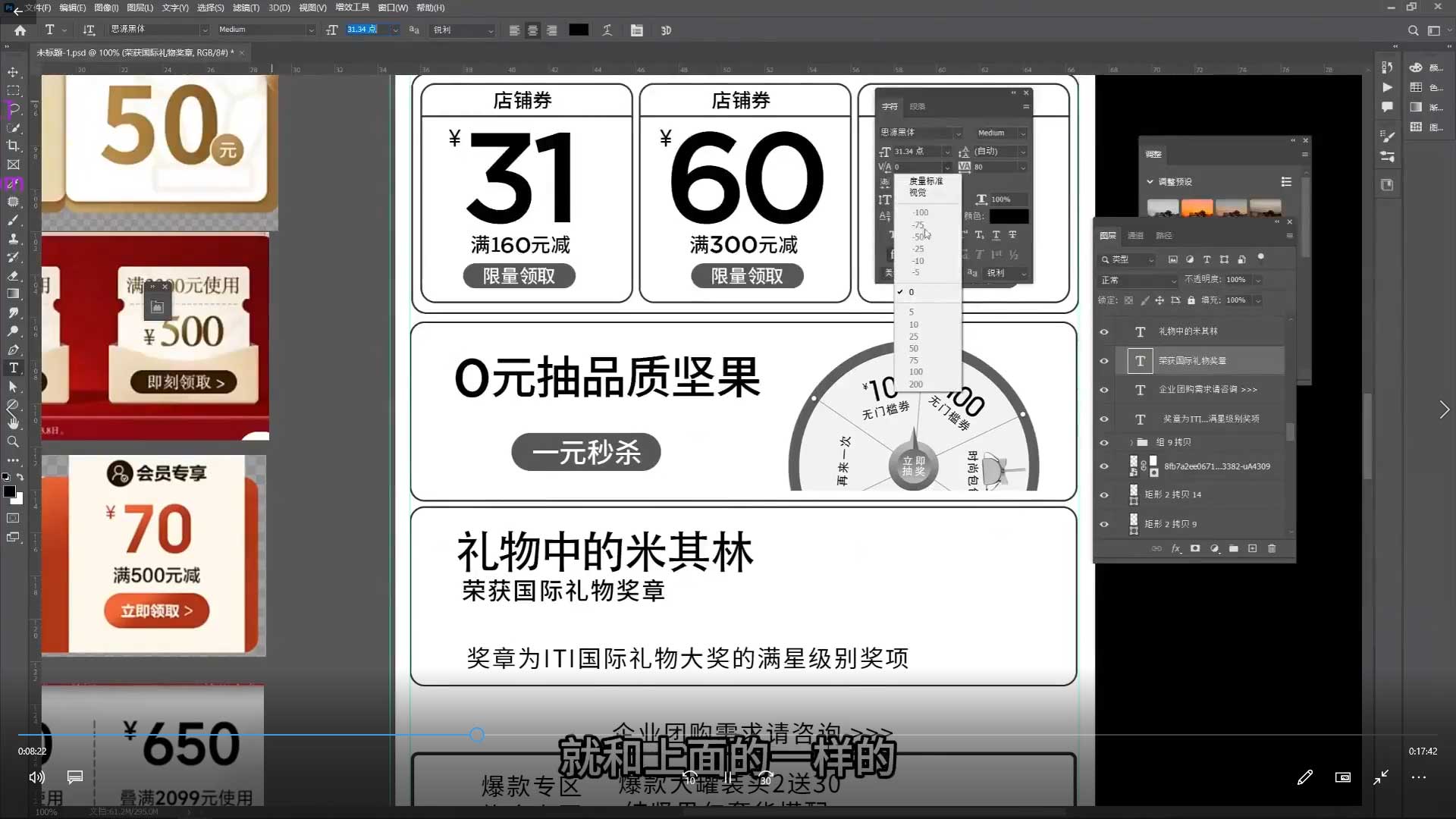Toggle the lock all button in the Layers panel
The height and width of the screenshot is (819, 1456).
click(1191, 300)
